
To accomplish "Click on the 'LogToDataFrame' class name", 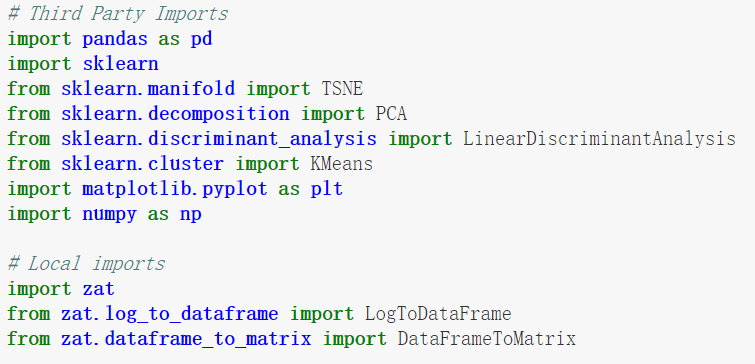I will pyautogui.click(x=438, y=314).
